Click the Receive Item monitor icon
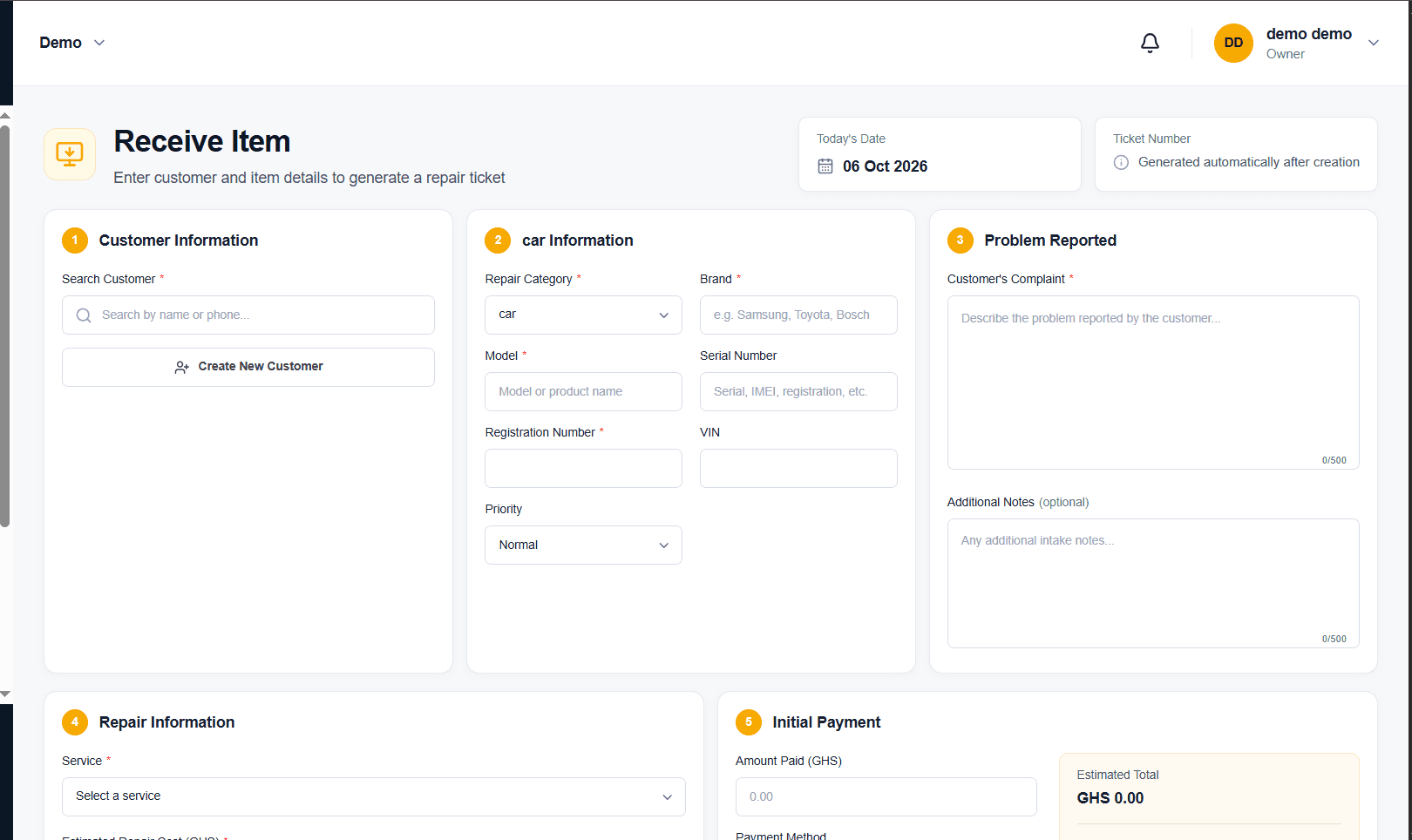The height and width of the screenshot is (840, 1412). point(70,154)
